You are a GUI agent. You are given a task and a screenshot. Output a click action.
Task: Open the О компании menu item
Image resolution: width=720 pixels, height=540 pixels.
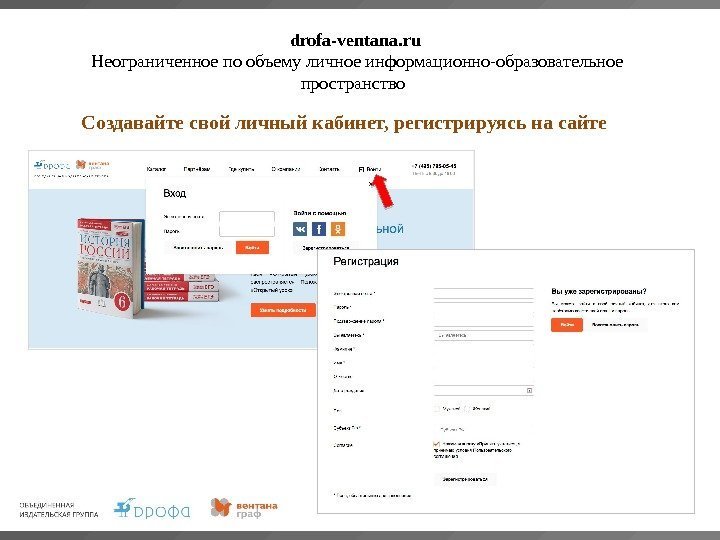click(x=286, y=169)
